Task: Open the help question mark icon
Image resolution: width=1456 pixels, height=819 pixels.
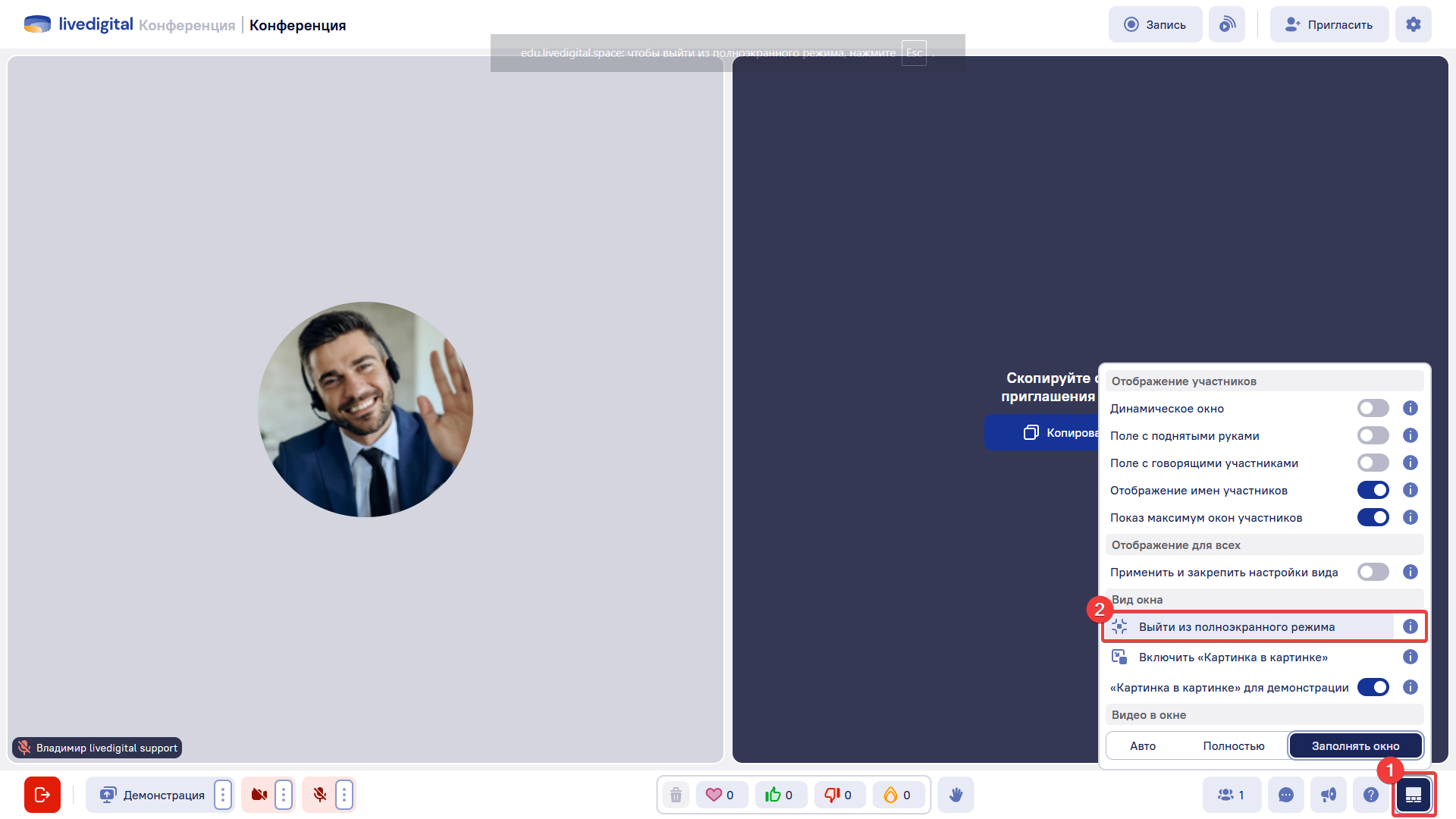Action: [1370, 795]
